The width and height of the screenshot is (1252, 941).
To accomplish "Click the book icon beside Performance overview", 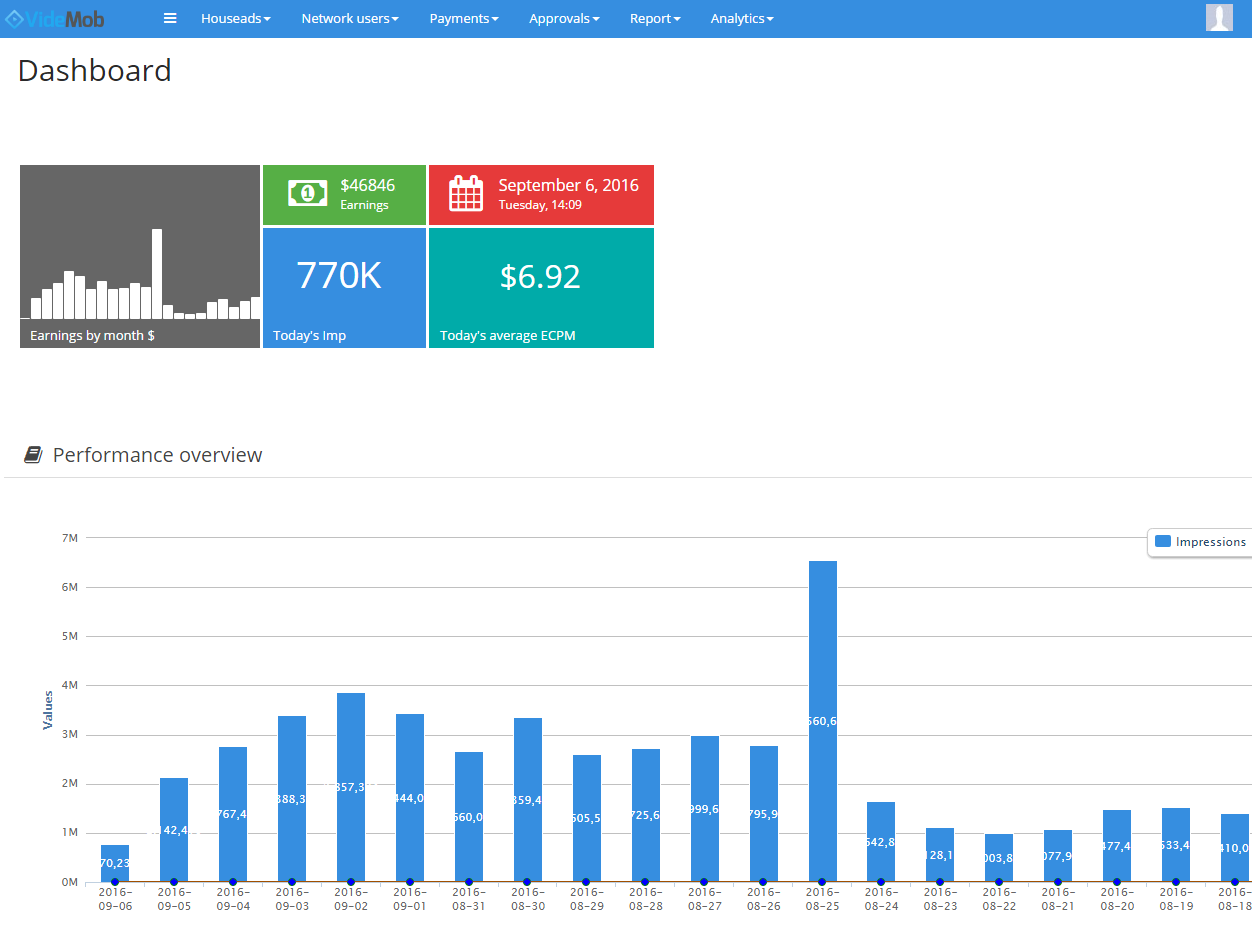I will (31, 453).
